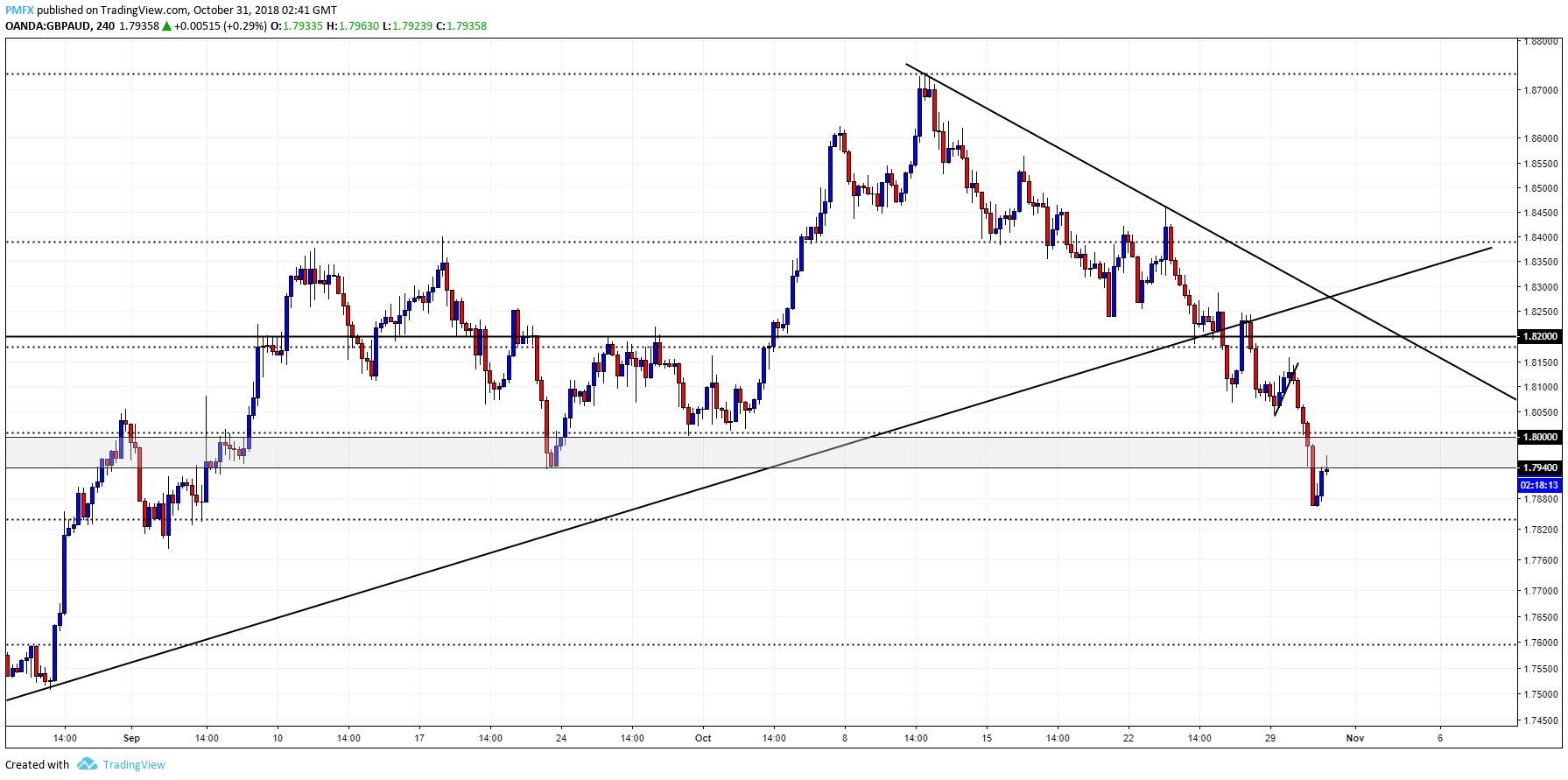Click the Sep date label
This screenshot has width=1568, height=780.
pyautogui.click(x=131, y=738)
